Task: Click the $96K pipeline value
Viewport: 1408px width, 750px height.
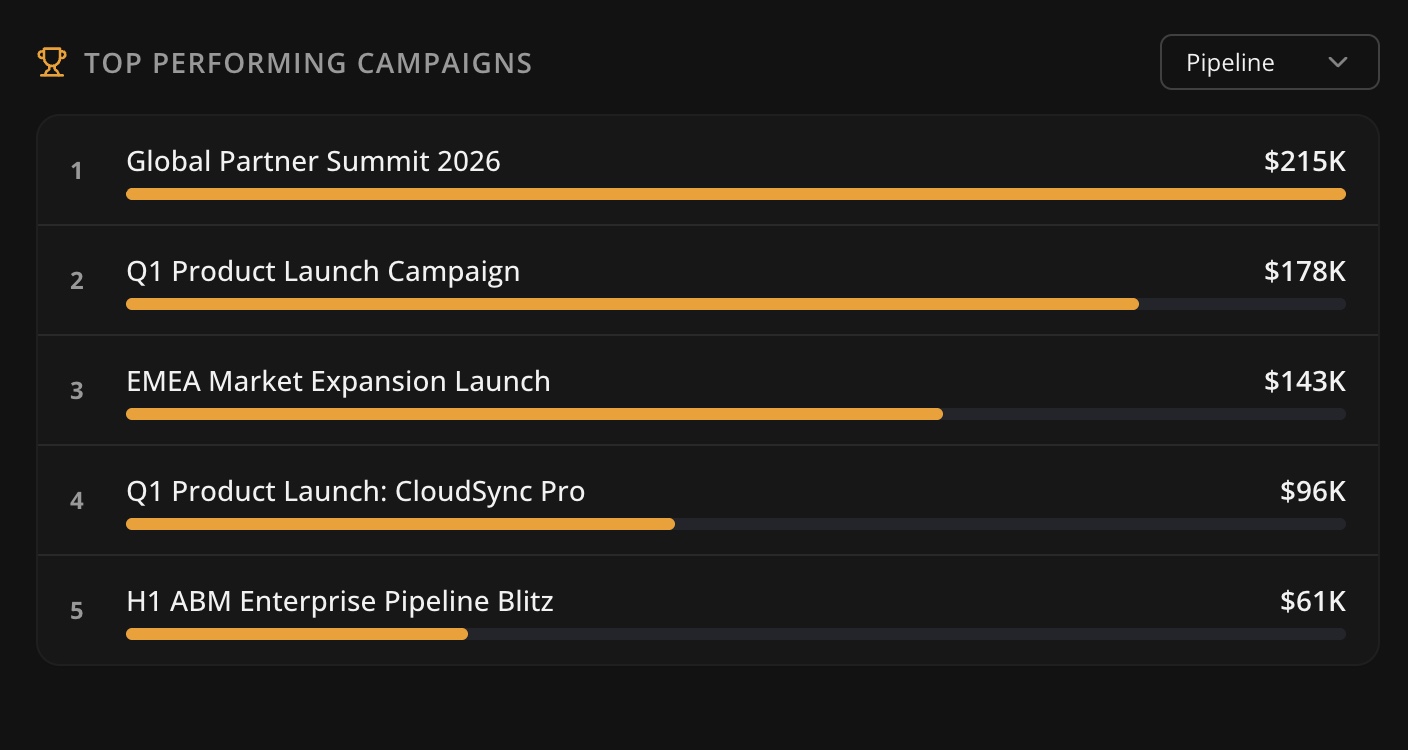Action: point(1312,491)
